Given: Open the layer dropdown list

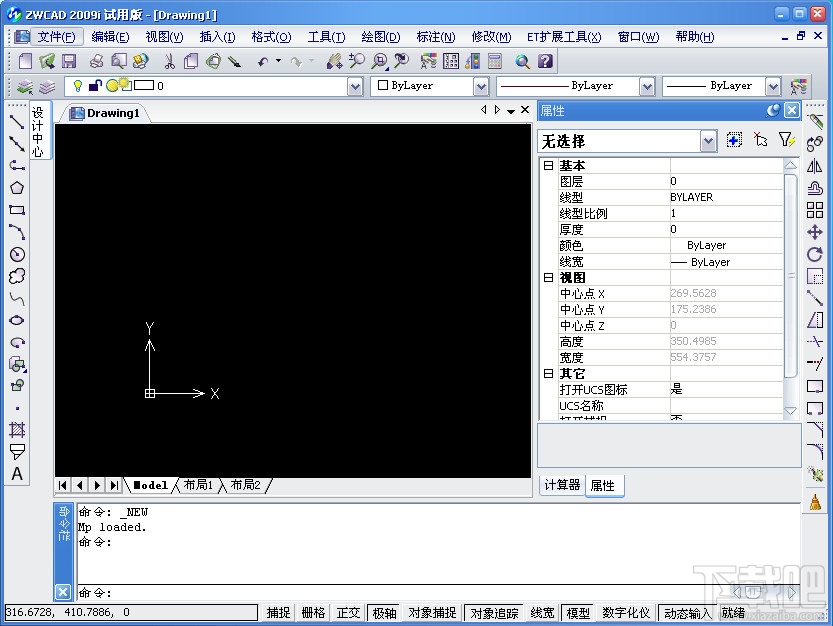Looking at the screenshot, I should [355, 86].
